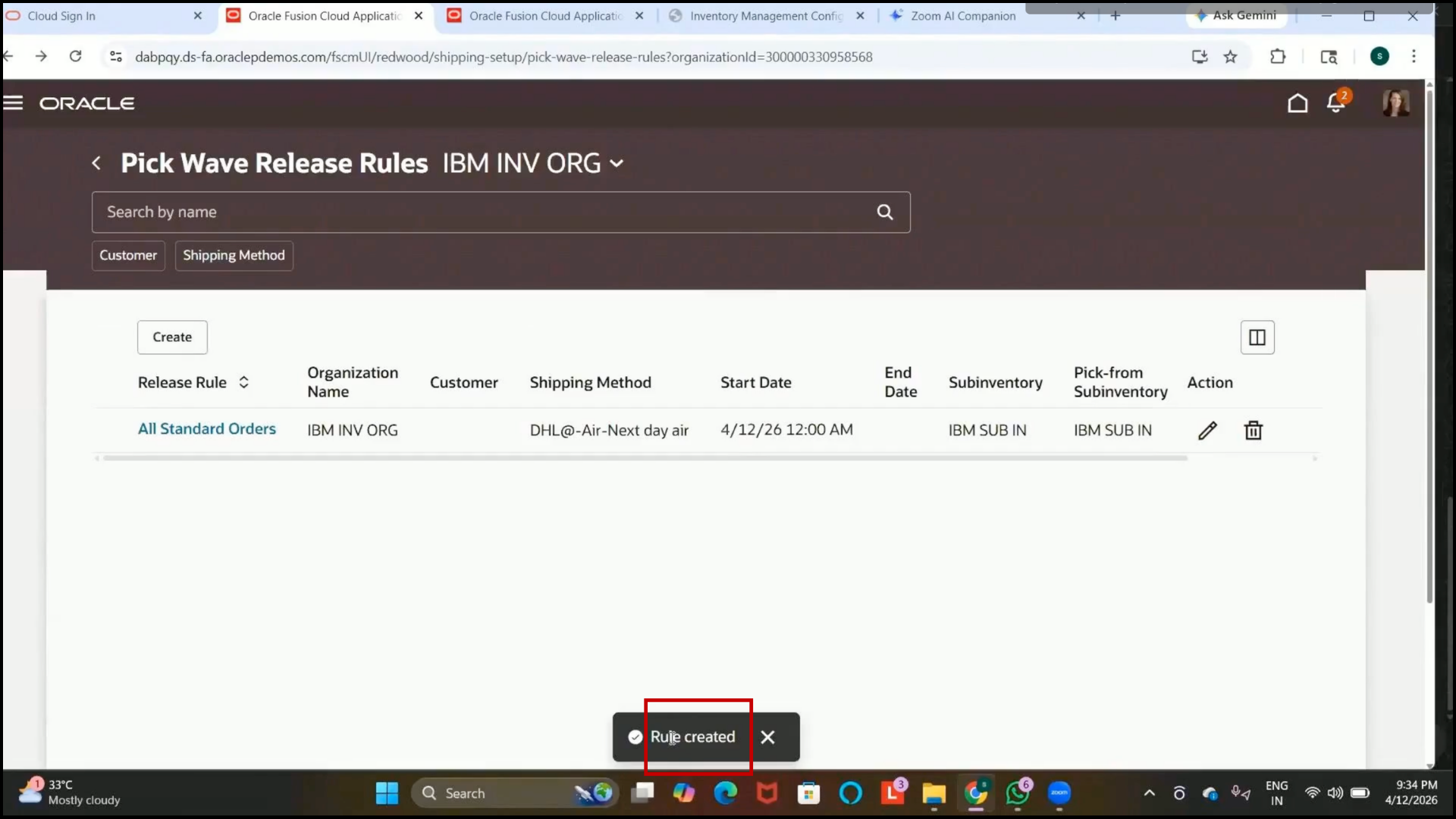Open Chrome's three-dot menu
The width and height of the screenshot is (1456, 819).
(1414, 56)
